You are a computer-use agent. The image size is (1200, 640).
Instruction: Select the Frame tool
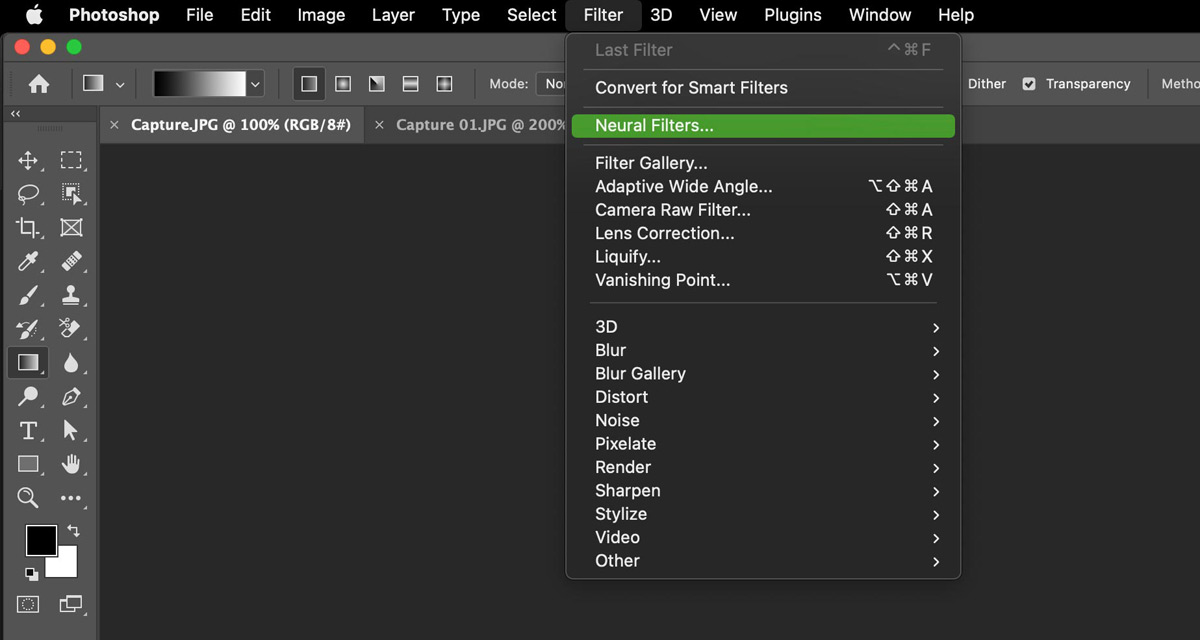[71, 228]
